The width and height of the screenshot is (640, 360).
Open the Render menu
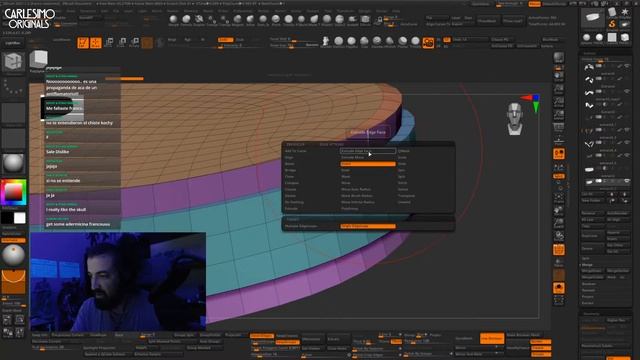click(x=264, y=11)
